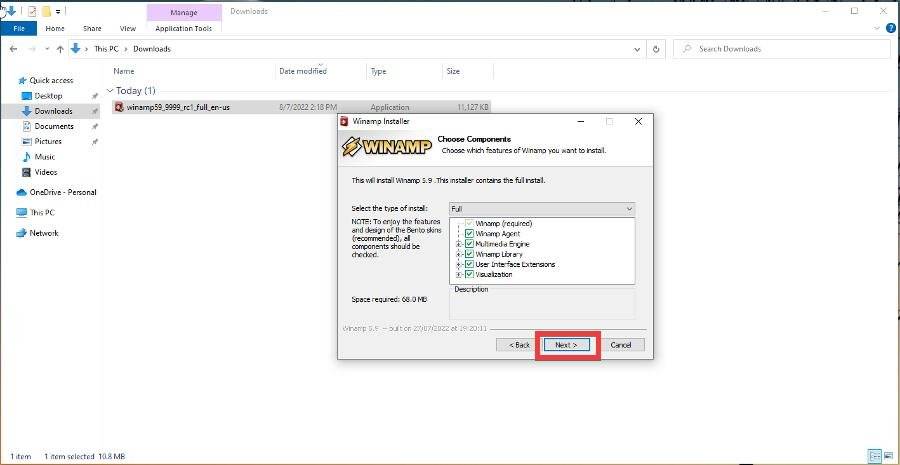The height and width of the screenshot is (465, 900).
Task: Uncheck the Visualization component
Action: pos(470,274)
